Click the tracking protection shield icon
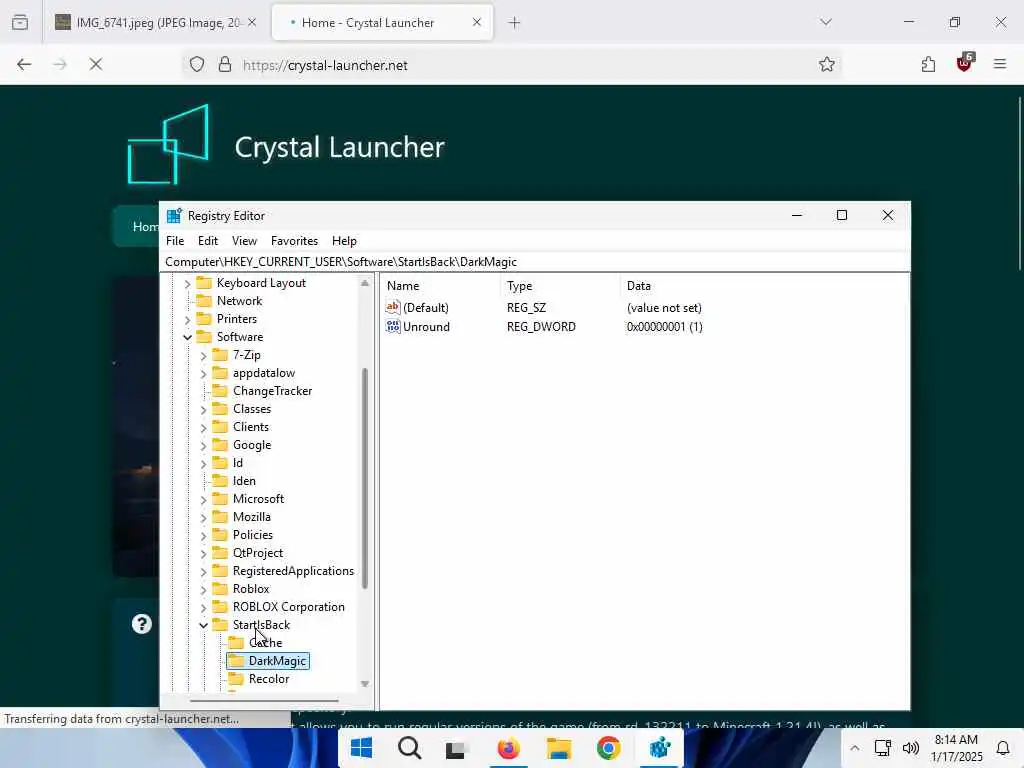Image resolution: width=1024 pixels, height=768 pixels. pos(197,65)
